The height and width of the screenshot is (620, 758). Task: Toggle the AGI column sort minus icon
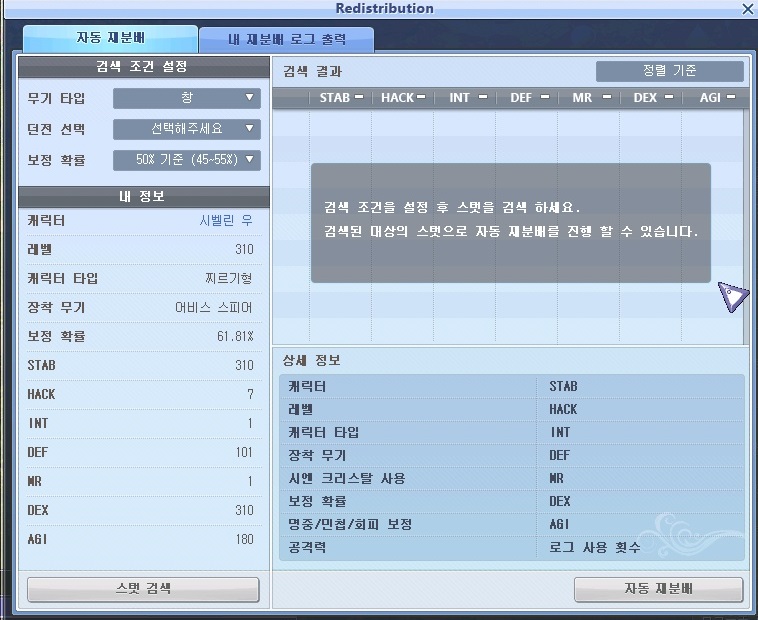coord(731,97)
